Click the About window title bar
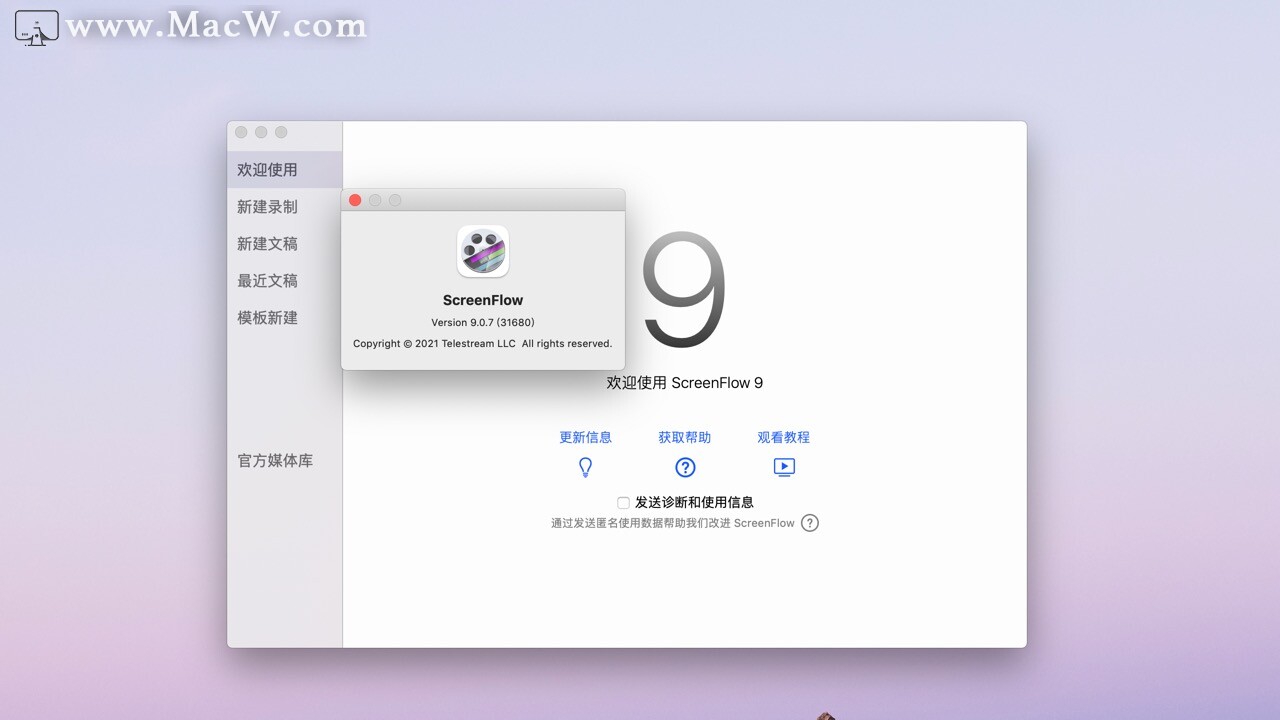The image size is (1280, 720). coord(483,200)
